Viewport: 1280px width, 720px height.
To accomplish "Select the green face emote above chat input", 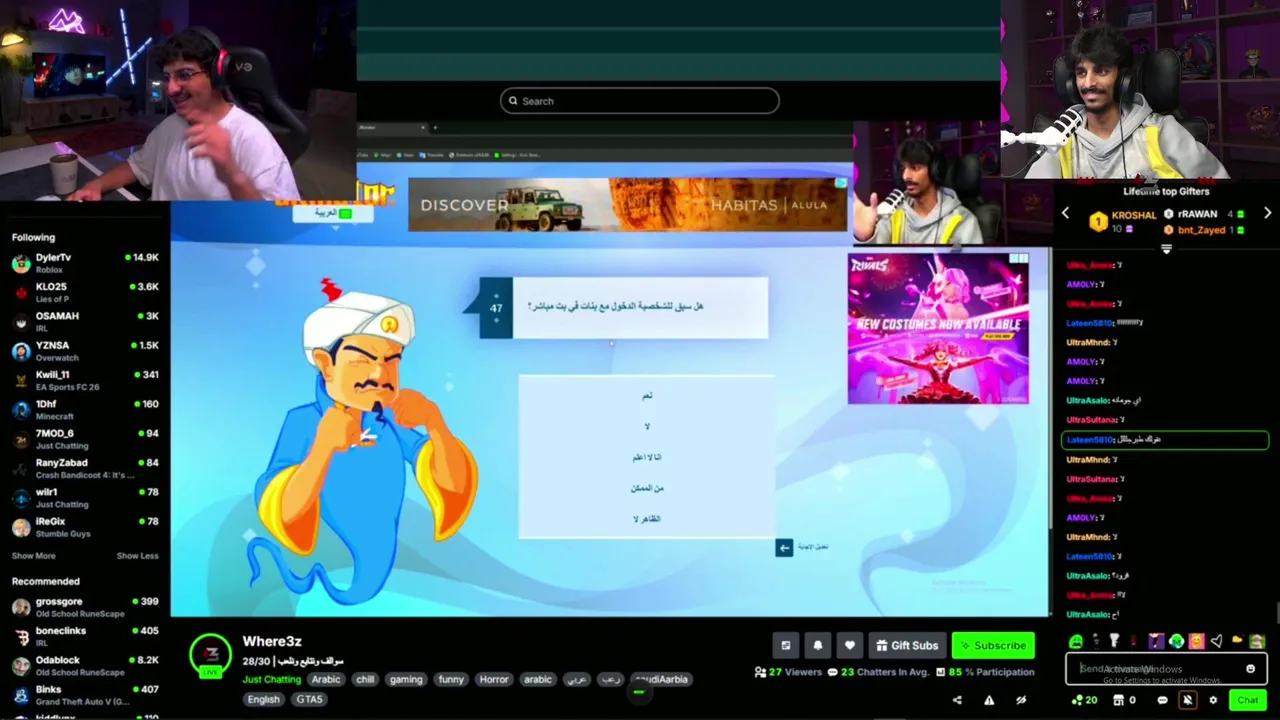I will click(x=1076, y=641).
